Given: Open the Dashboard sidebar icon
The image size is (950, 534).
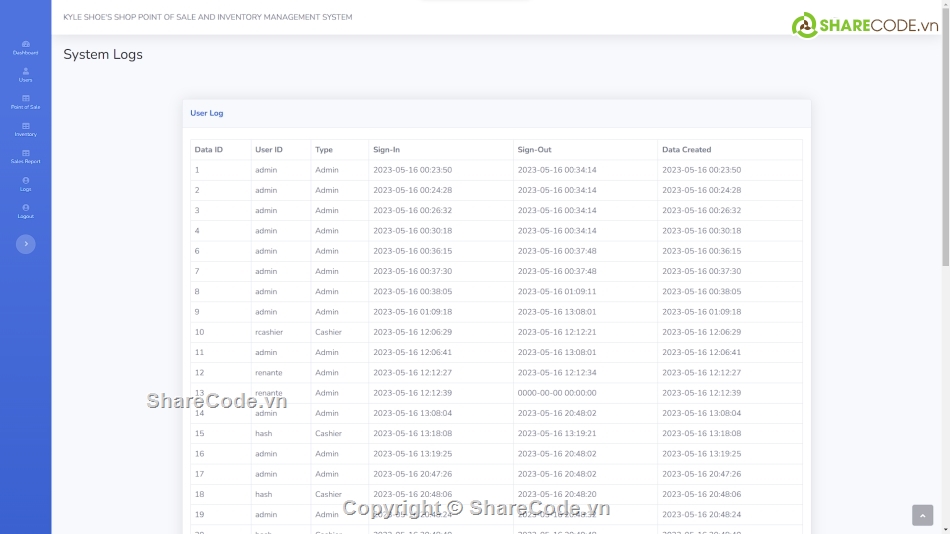Looking at the screenshot, I should coord(25,47).
